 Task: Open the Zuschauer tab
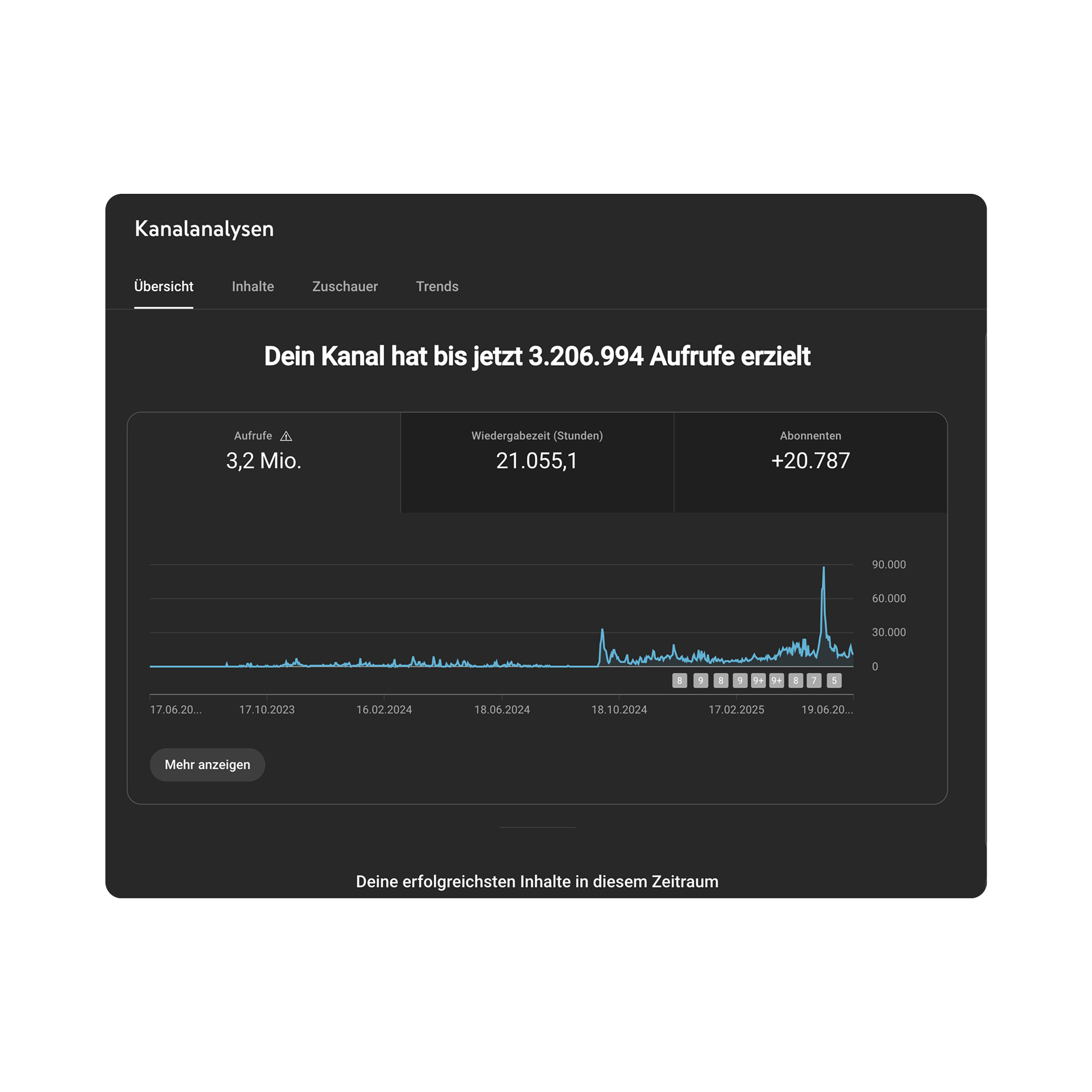(345, 287)
